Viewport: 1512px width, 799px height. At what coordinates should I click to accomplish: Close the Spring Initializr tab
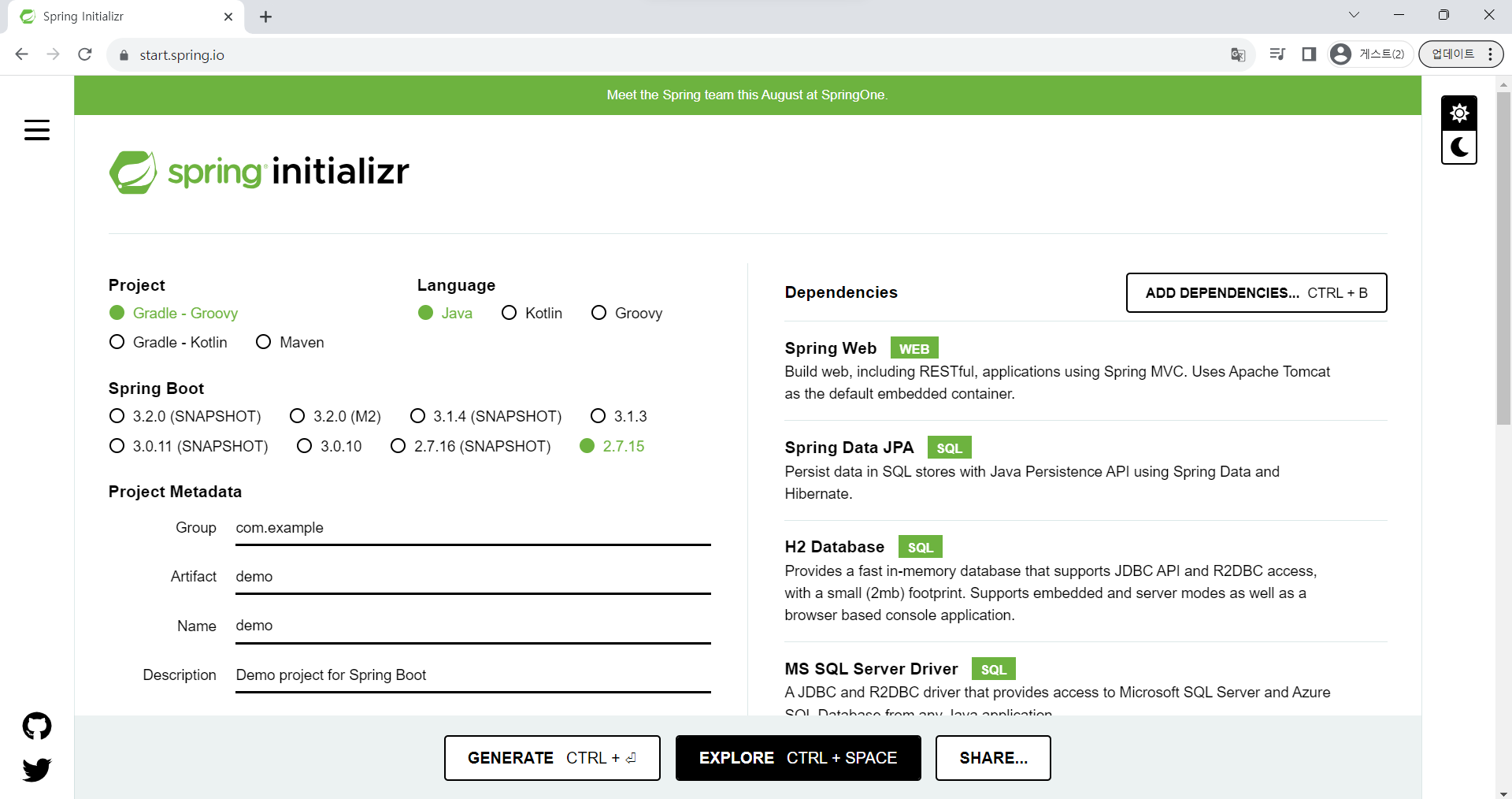coord(228,17)
